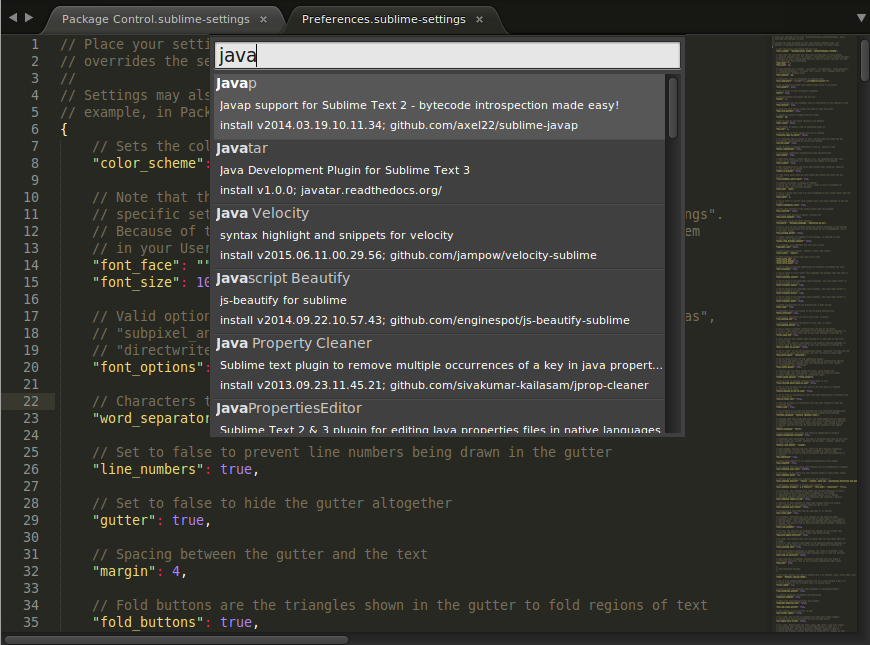Screen dimensions: 870x645
Task: Click "js-beautify for sublime" description
Action: pos(283,300)
